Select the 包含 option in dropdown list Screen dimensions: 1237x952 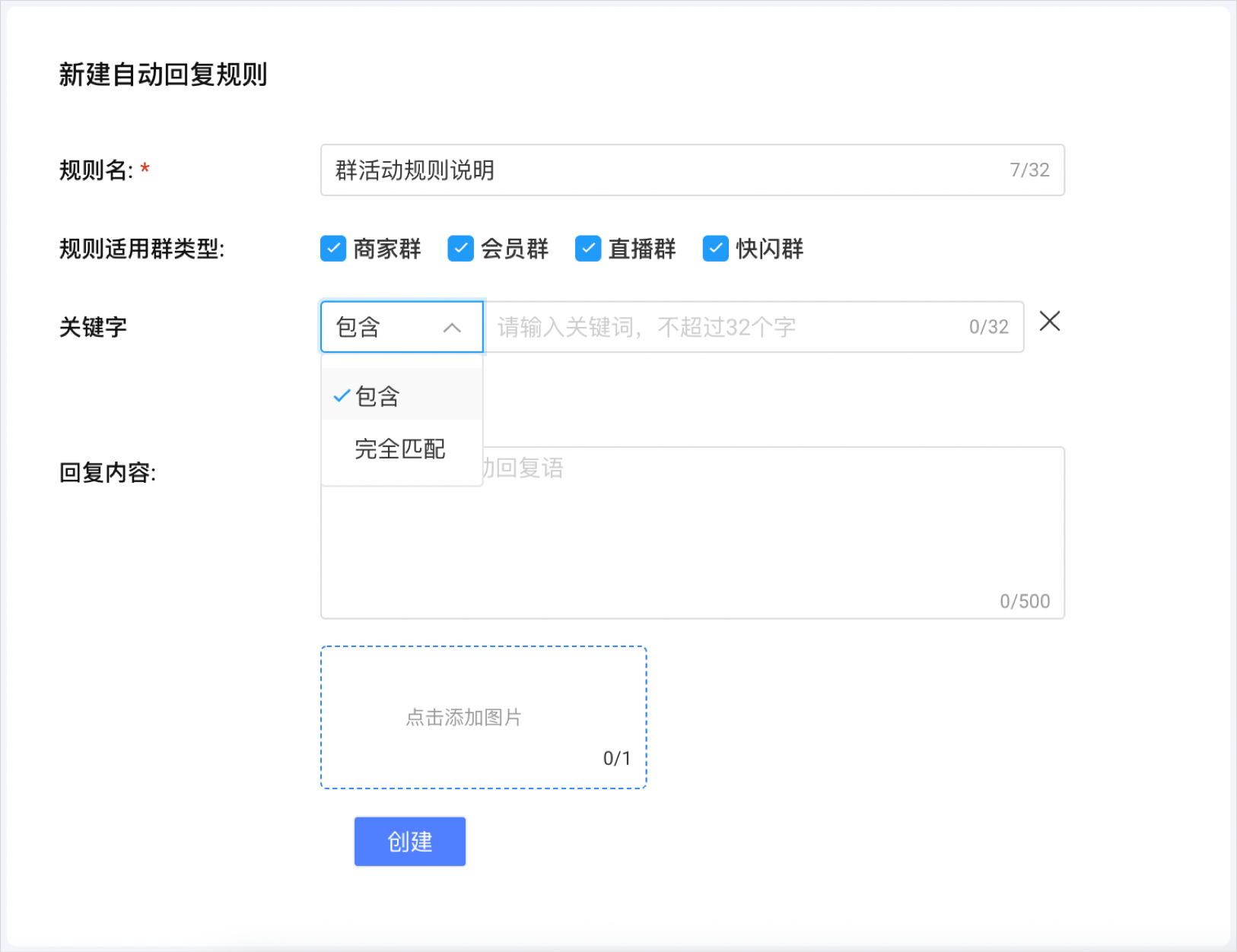402,395
